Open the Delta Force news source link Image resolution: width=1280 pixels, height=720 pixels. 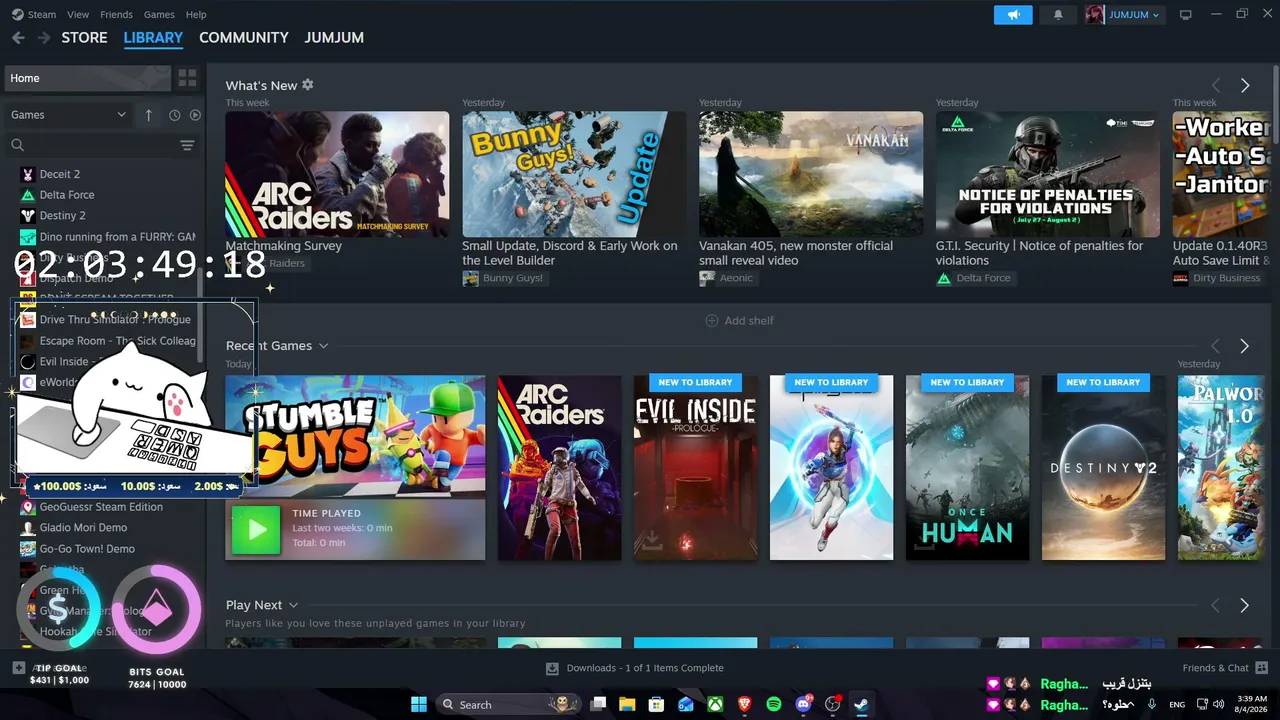tap(974, 278)
